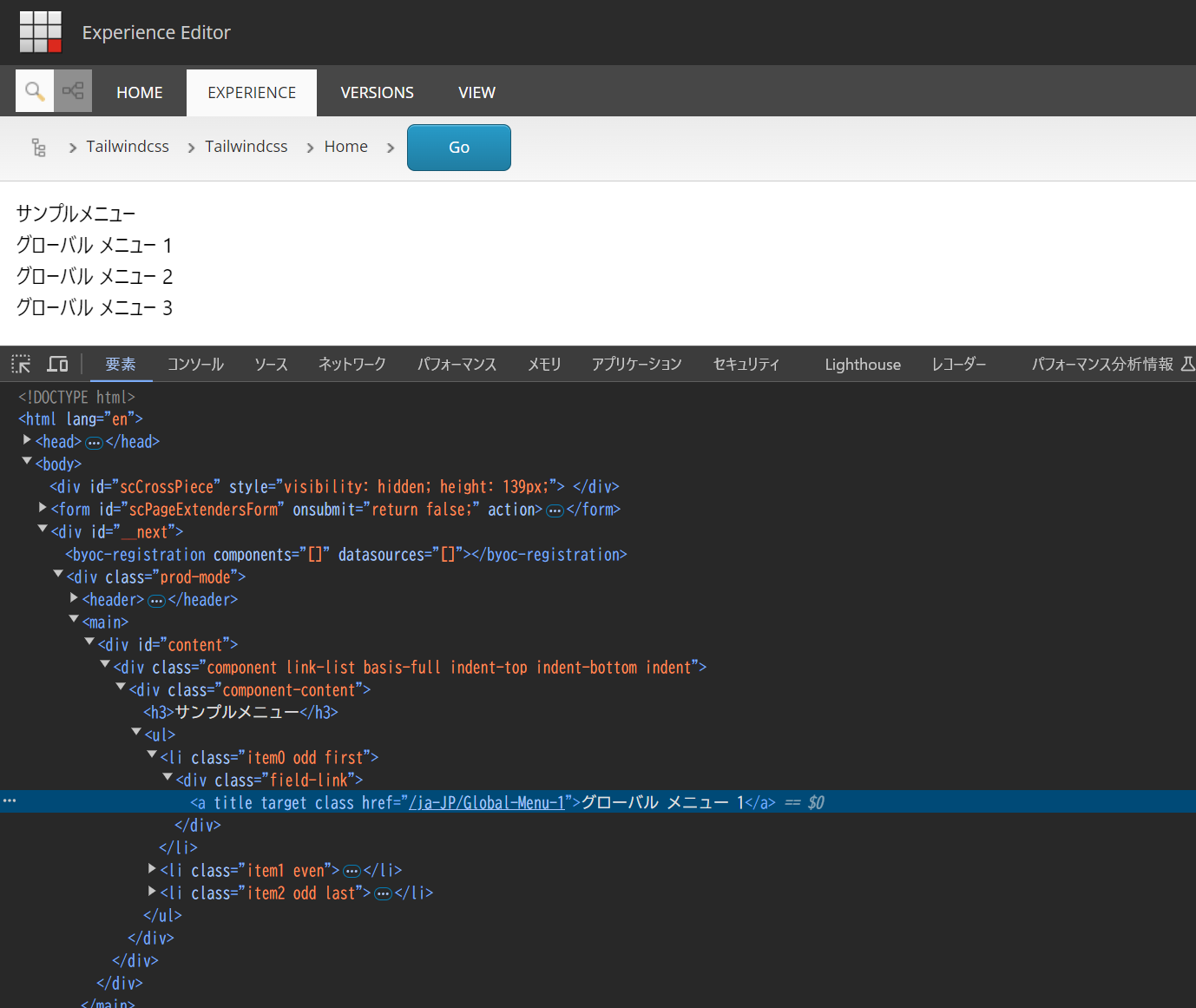Open the VIEW ribbon tab
Image resolution: width=1196 pixels, height=1008 pixels.
click(x=476, y=92)
